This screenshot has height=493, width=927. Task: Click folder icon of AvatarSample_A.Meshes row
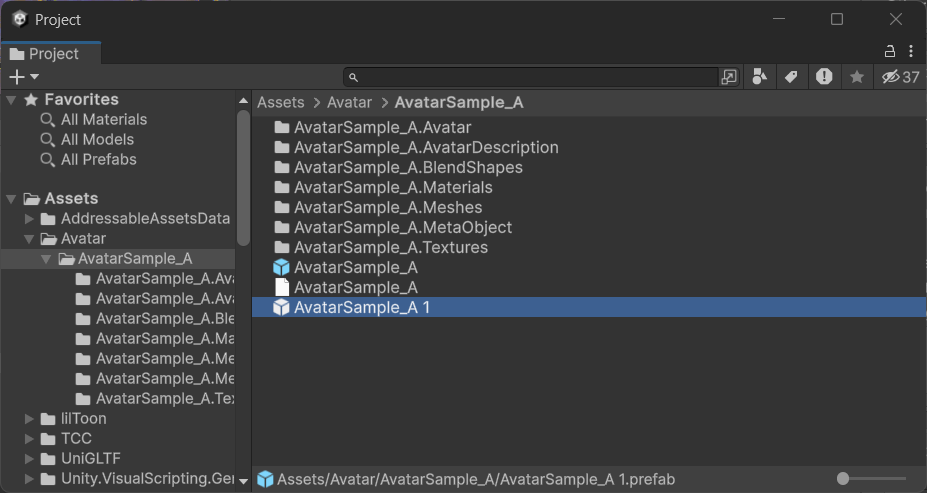[282, 208]
